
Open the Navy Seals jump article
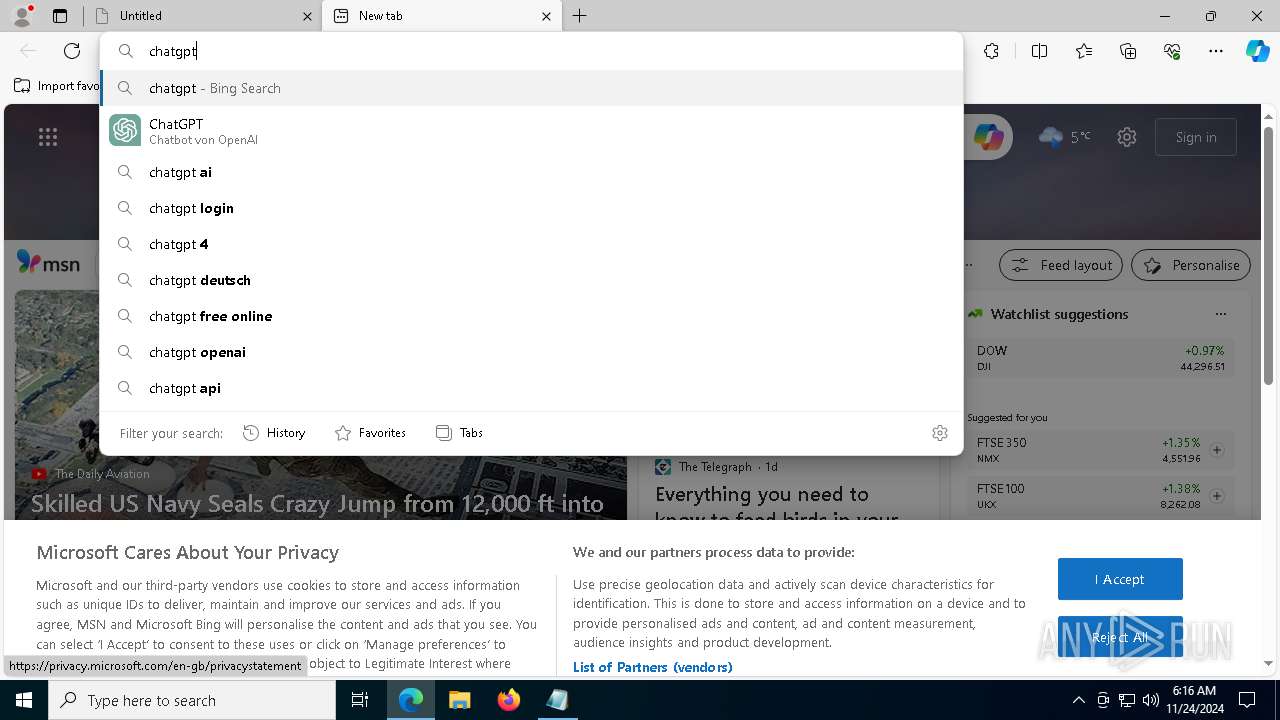(317, 504)
